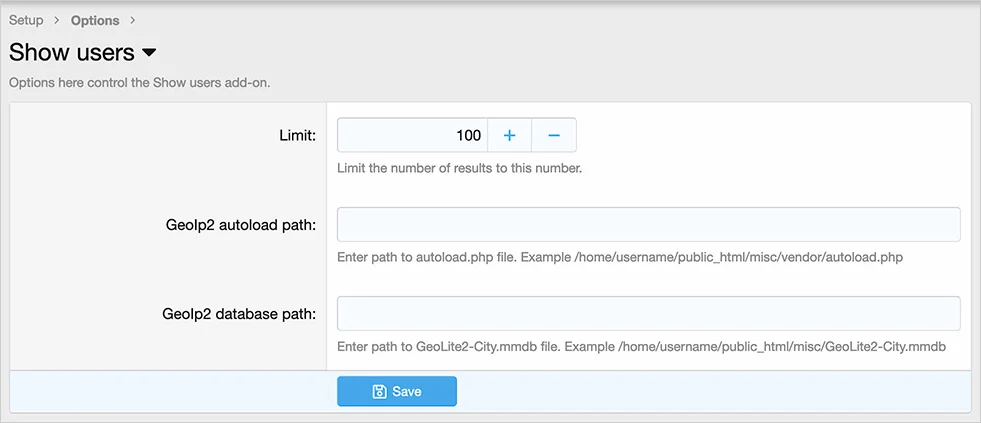Viewport: 981px width, 423px height.
Task: Click the chevron after Setup breadcrumb
Action: (x=57, y=20)
